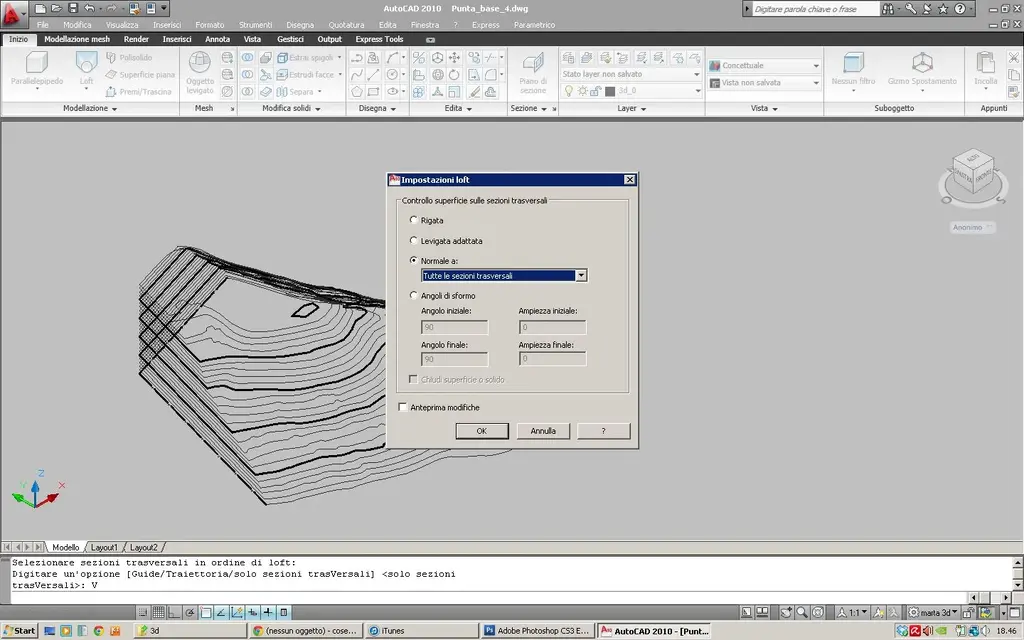Choose the Levigata adattata option

413,240
